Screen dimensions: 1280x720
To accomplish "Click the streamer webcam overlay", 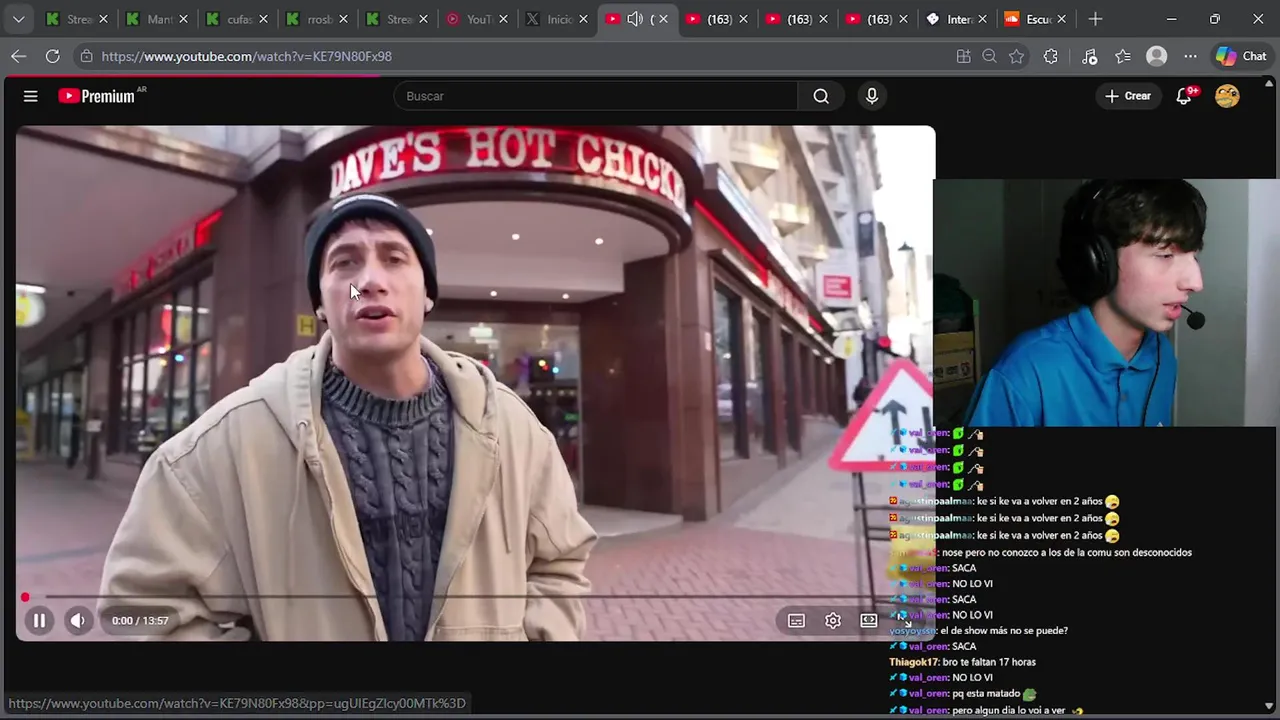I will point(1106,303).
